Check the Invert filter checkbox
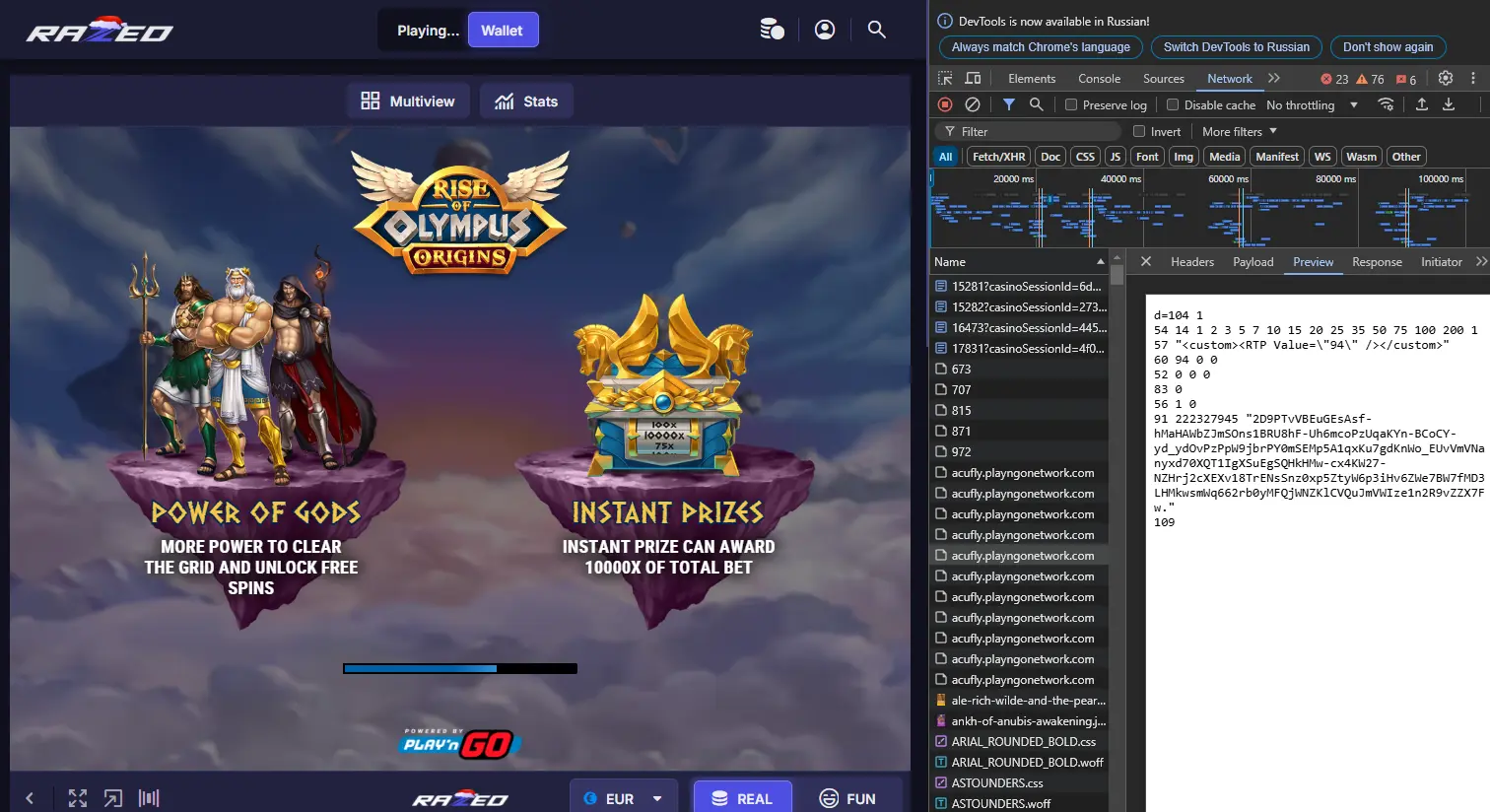 1139,131
